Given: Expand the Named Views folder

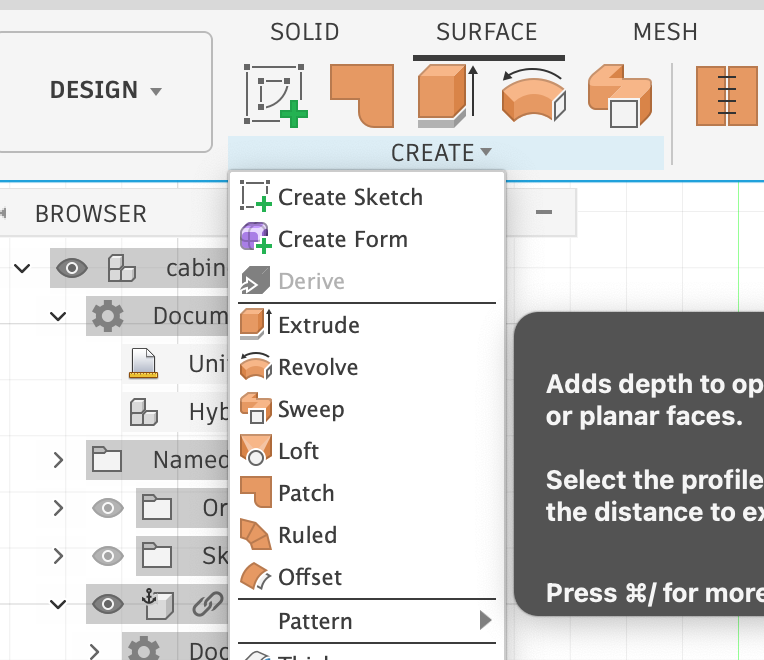Looking at the screenshot, I should pyautogui.click(x=58, y=460).
